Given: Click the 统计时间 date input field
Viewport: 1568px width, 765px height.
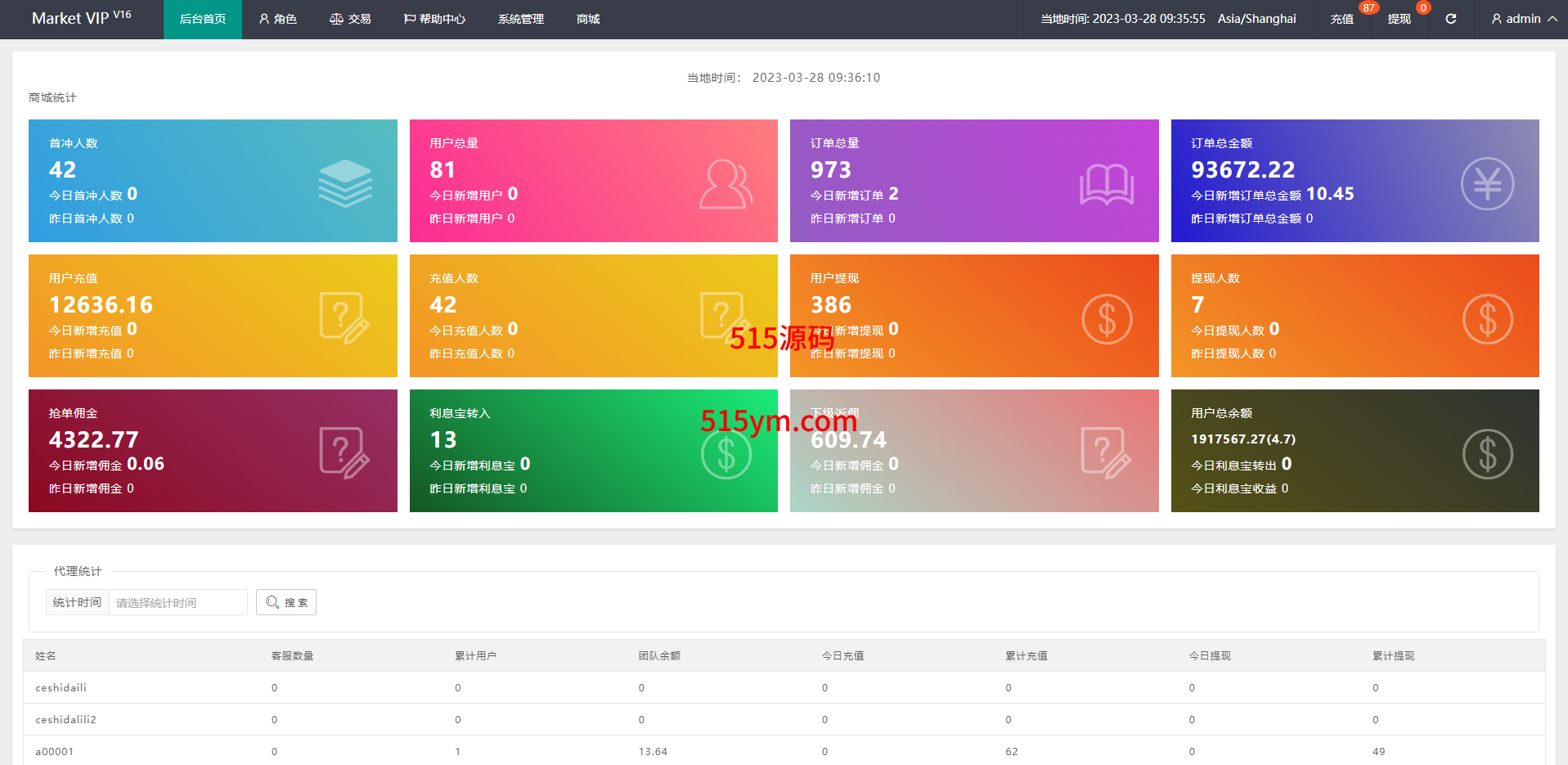Looking at the screenshot, I should (x=177, y=602).
